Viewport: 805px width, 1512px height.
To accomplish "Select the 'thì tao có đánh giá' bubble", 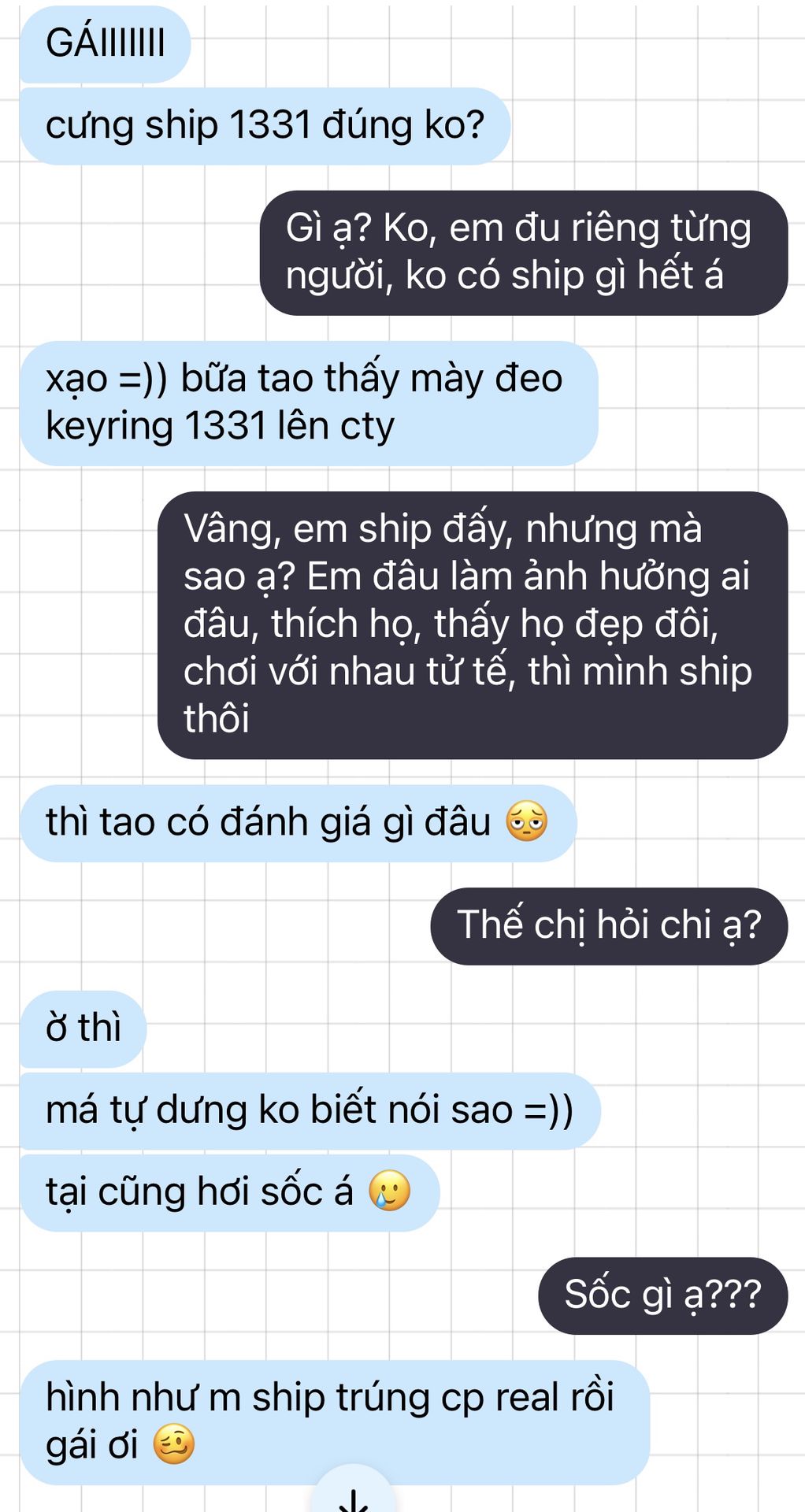I will click(x=299, y=823).
